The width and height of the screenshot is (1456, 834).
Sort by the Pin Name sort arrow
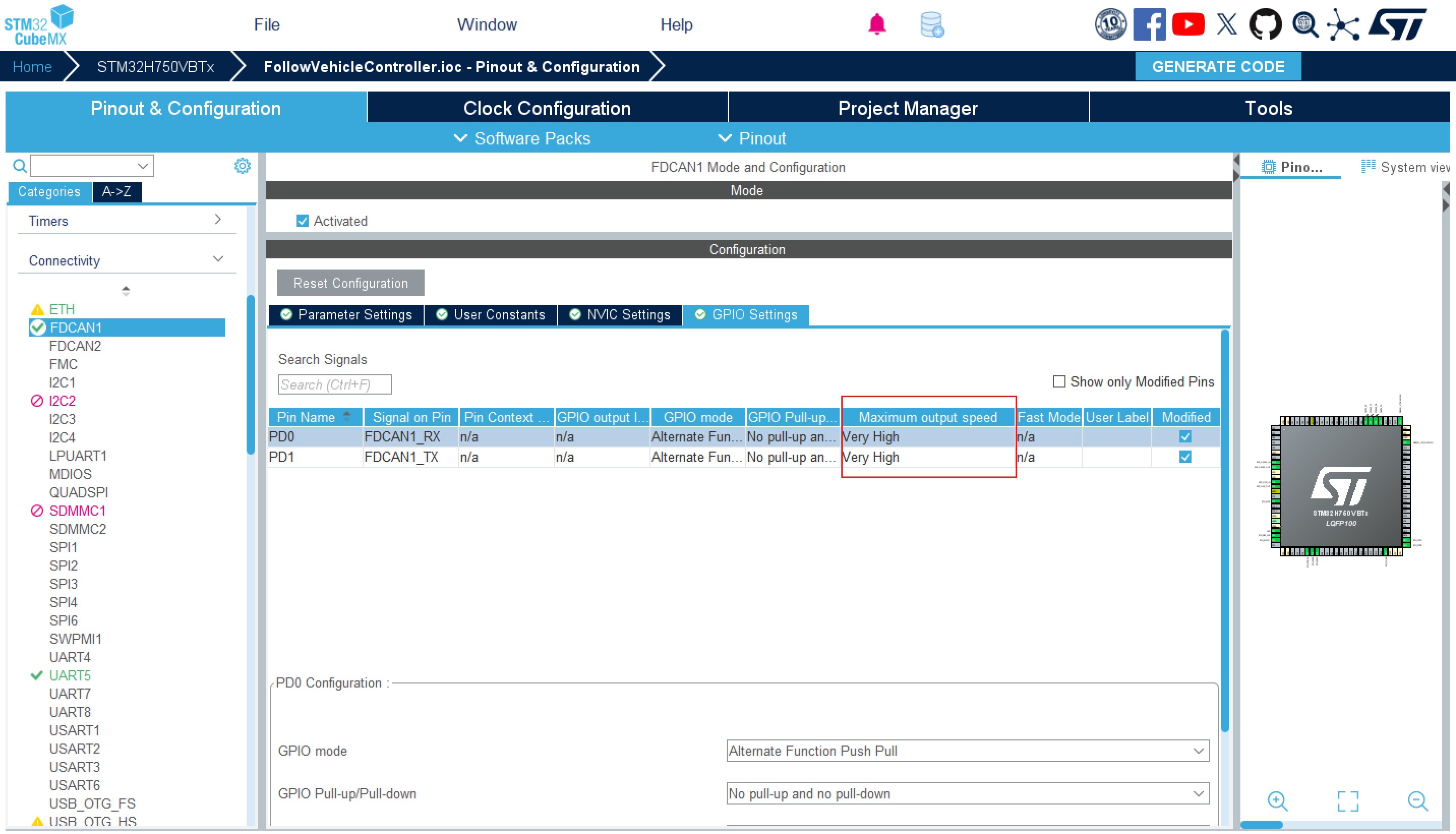346,416
